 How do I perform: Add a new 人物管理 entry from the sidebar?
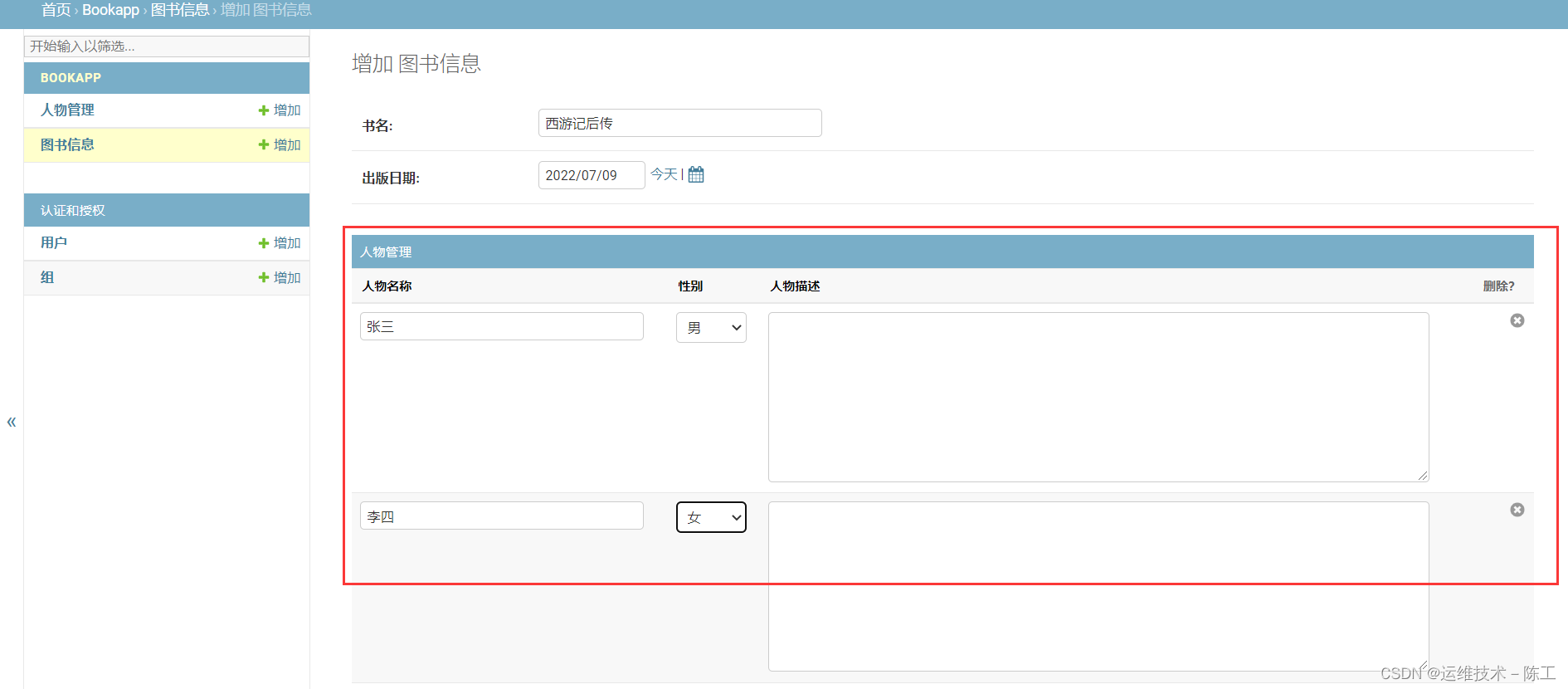[x=280, y=110]
